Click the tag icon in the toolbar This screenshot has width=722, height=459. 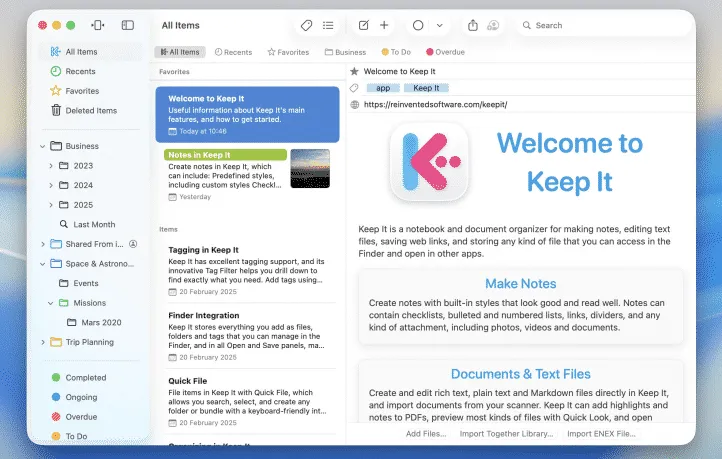(306, 25)
